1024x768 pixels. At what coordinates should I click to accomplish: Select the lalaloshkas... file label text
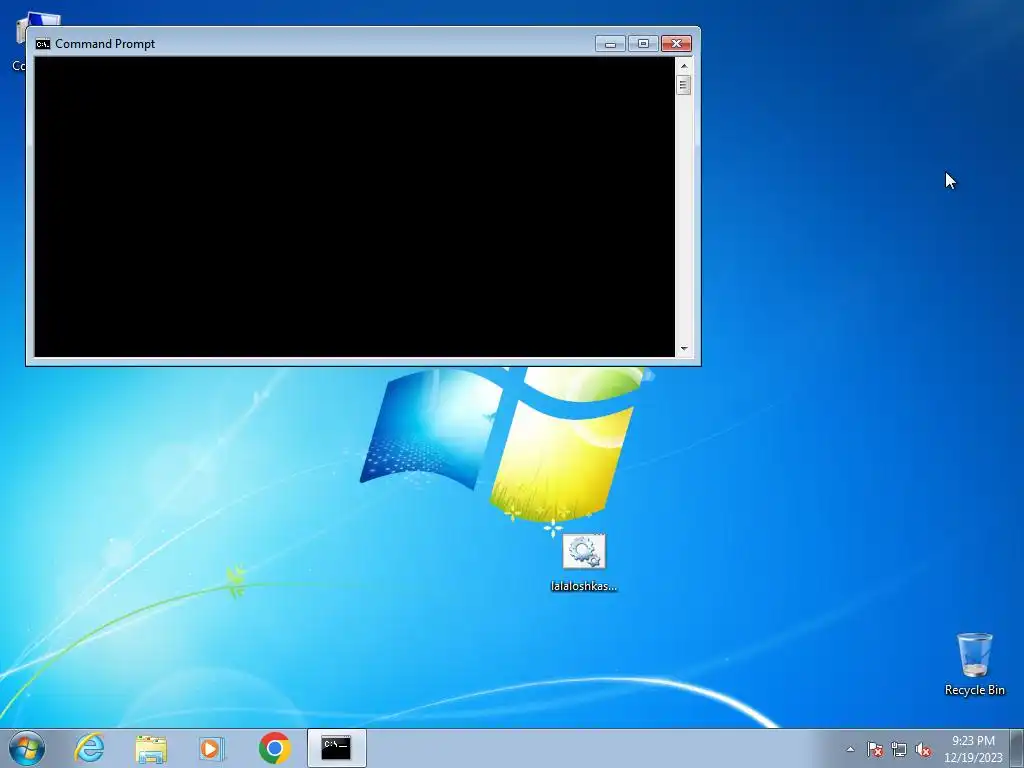click(584, 586)
